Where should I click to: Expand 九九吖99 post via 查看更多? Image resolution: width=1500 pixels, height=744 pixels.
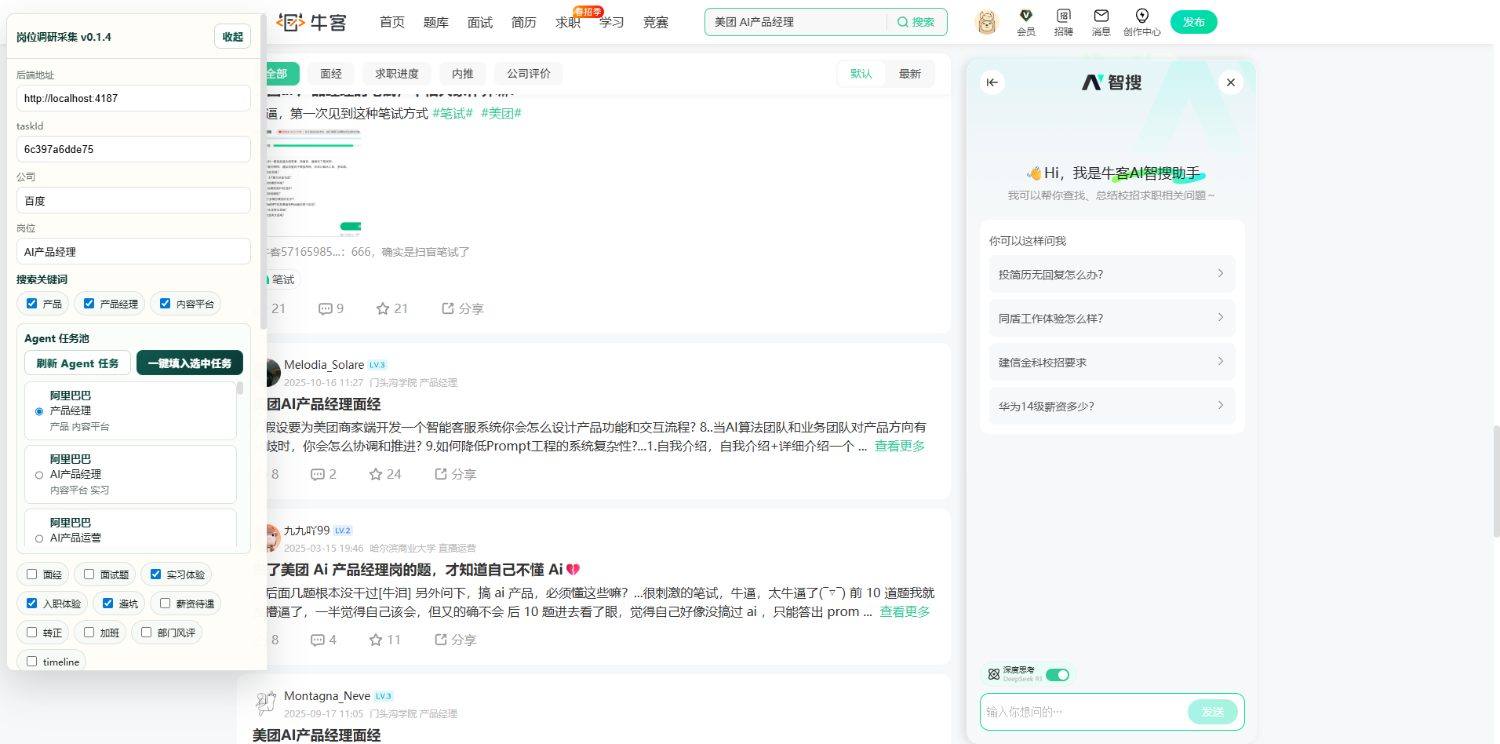click(905, 612)
